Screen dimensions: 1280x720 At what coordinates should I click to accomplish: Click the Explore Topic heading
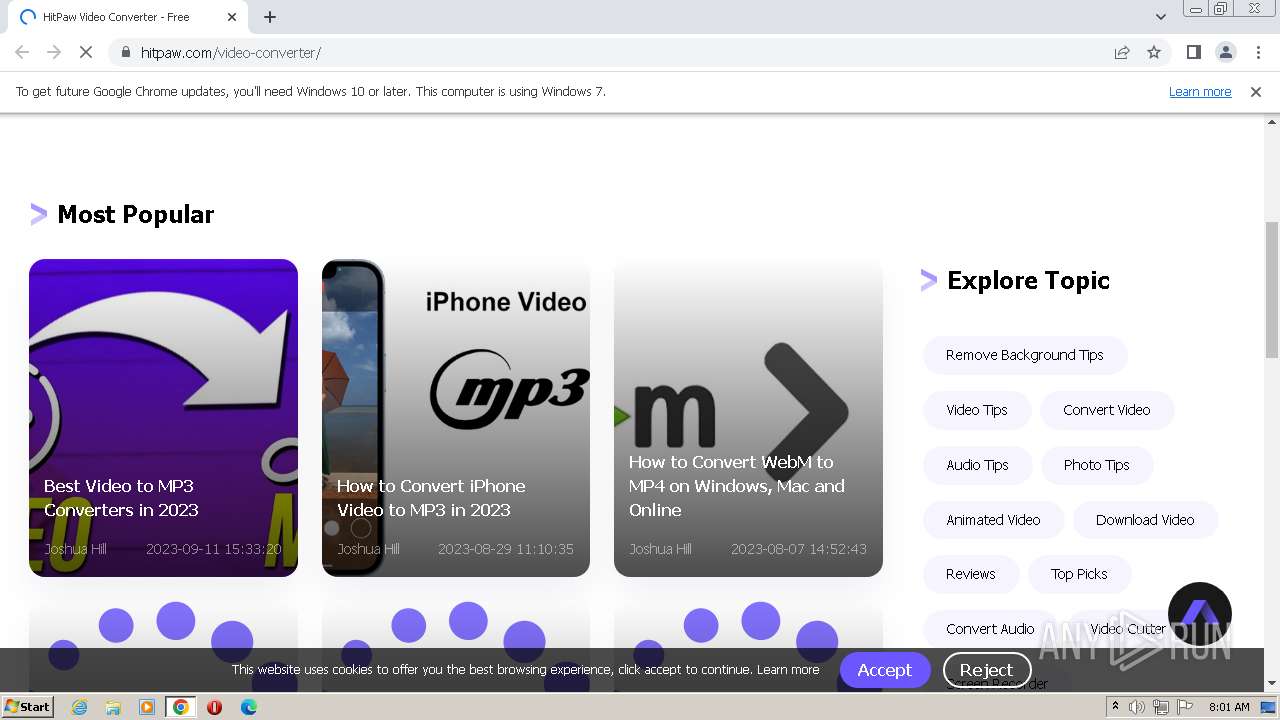tap(1028, 280)
